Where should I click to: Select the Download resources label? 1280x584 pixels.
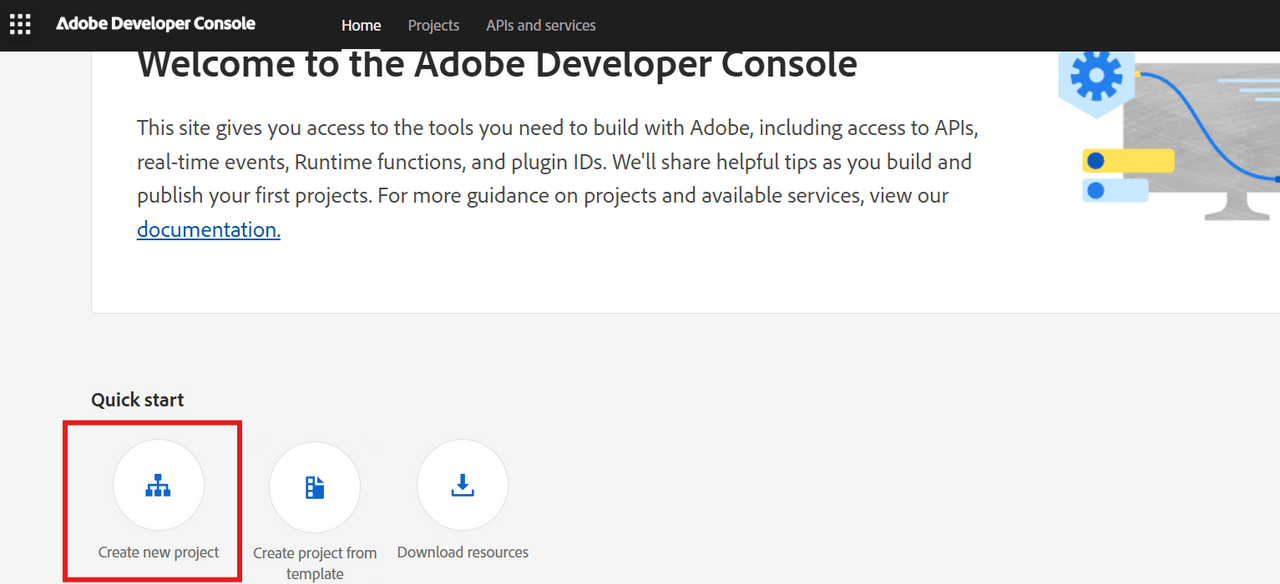[463, 552]
